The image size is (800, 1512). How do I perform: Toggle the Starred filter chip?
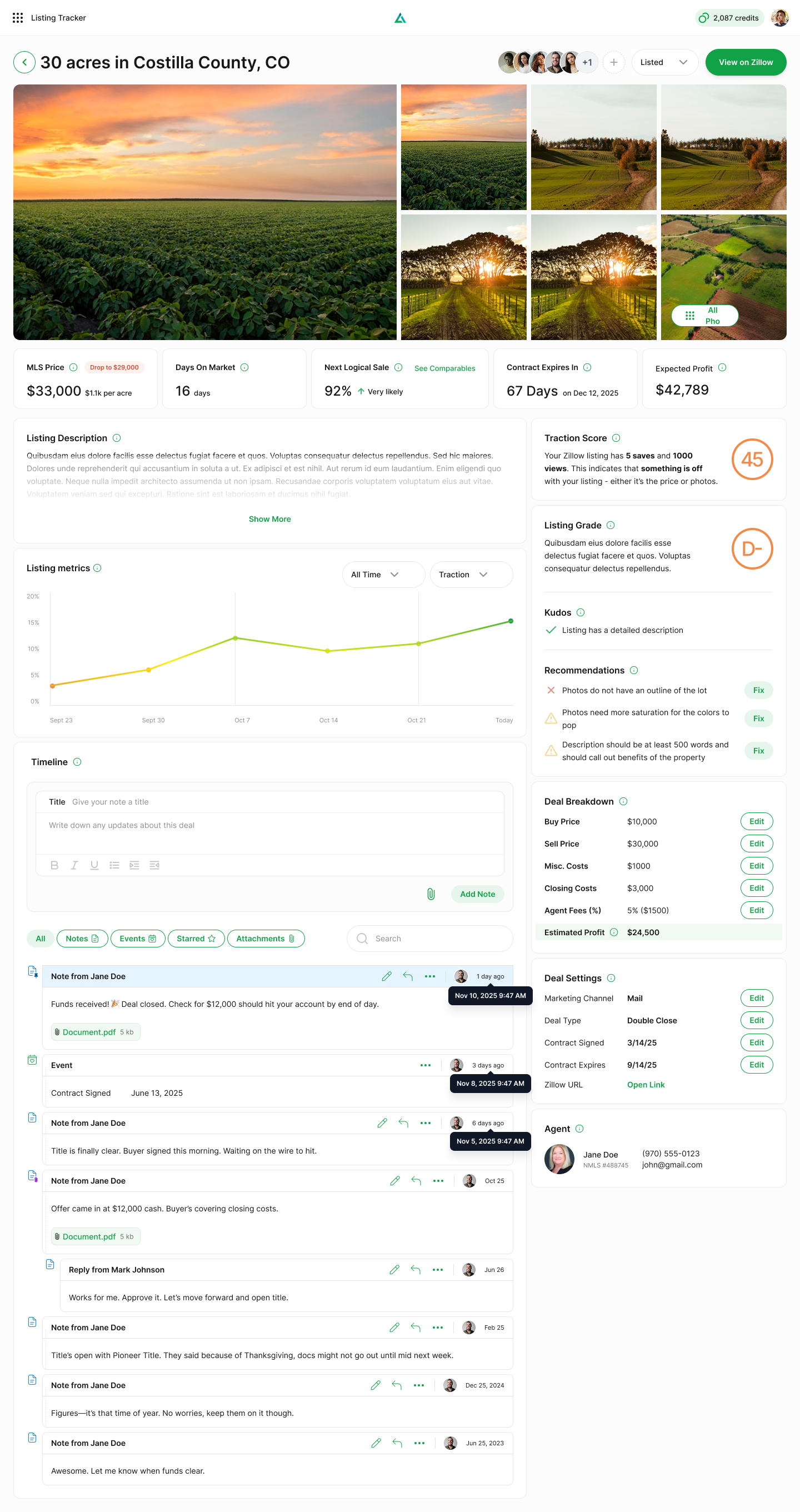tap(196, 939)
